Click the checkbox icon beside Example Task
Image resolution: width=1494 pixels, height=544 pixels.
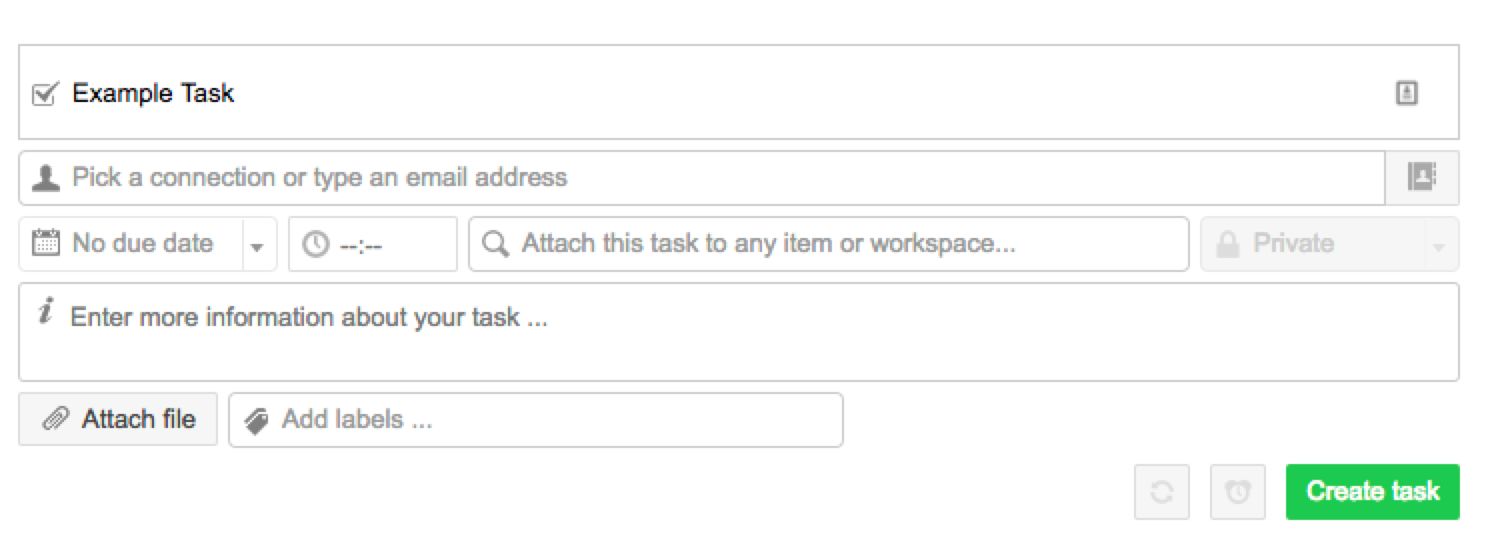pos(44,94)
